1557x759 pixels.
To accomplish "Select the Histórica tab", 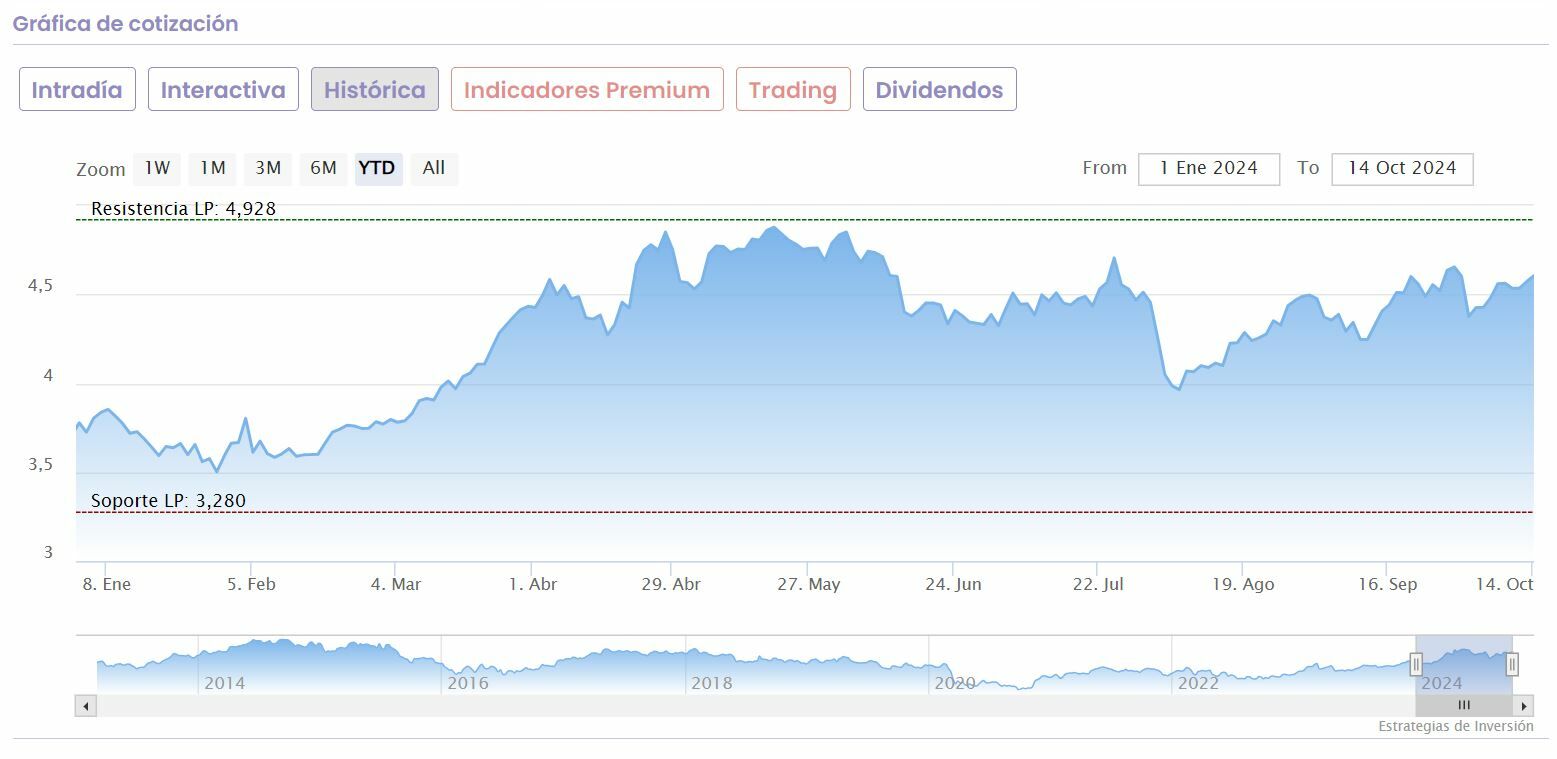I will click(374, 90).
